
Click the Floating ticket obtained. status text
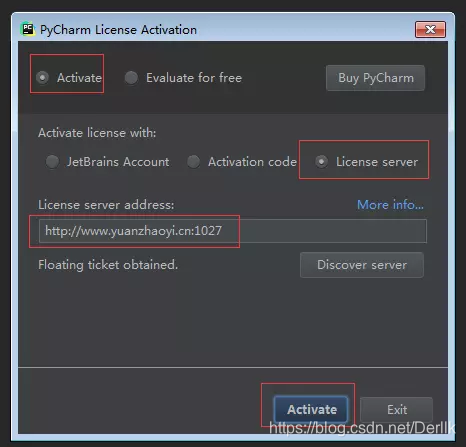108,265
